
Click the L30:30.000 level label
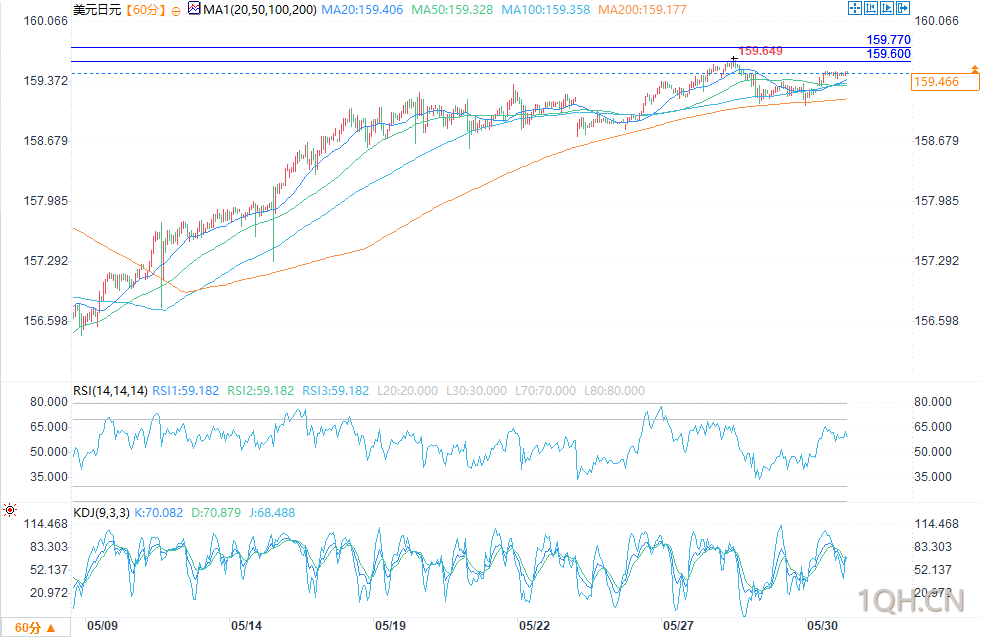(476, 390)
